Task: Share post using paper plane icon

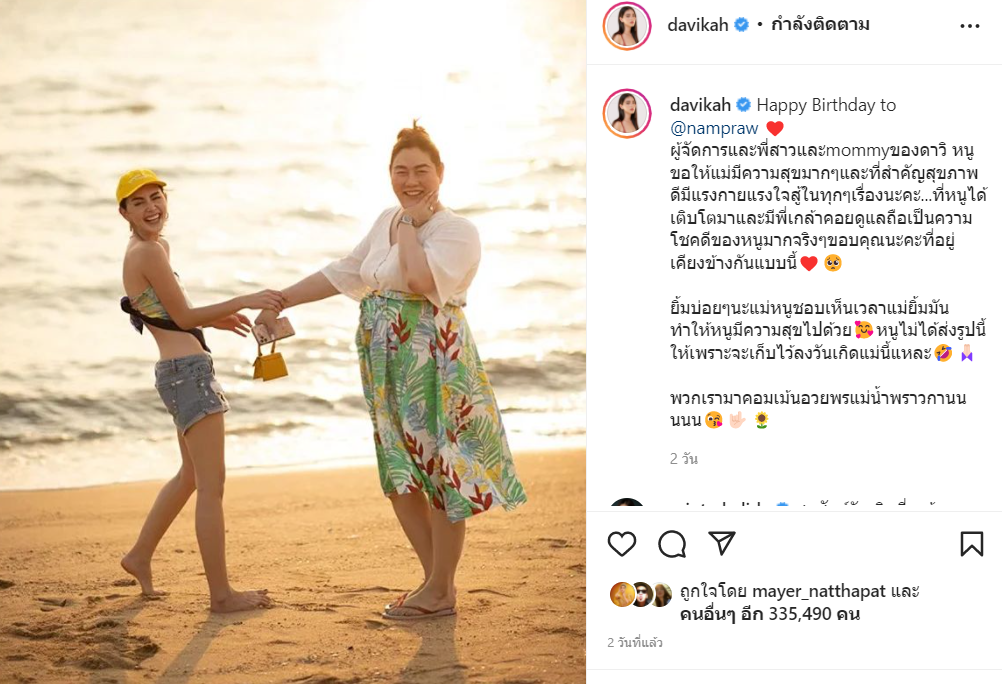Action: click(722, 543)
